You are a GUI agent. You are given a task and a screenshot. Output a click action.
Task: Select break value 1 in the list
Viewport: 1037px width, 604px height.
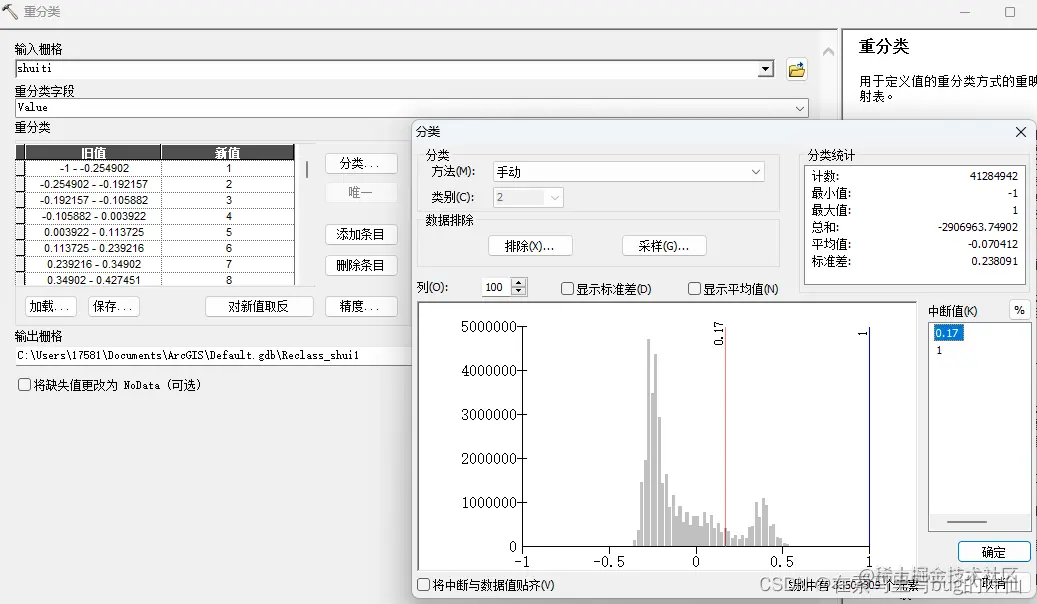coord(939,350)
